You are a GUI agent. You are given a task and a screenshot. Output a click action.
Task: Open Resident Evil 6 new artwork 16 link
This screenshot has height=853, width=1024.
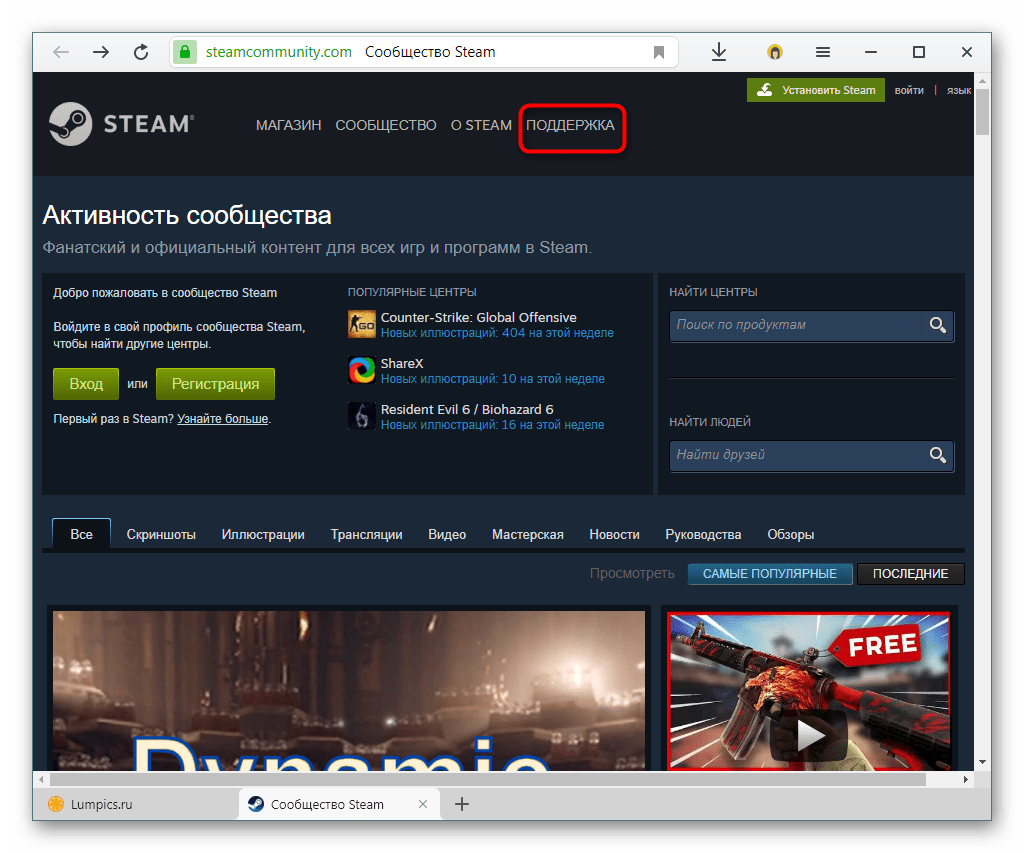(492, 425)
